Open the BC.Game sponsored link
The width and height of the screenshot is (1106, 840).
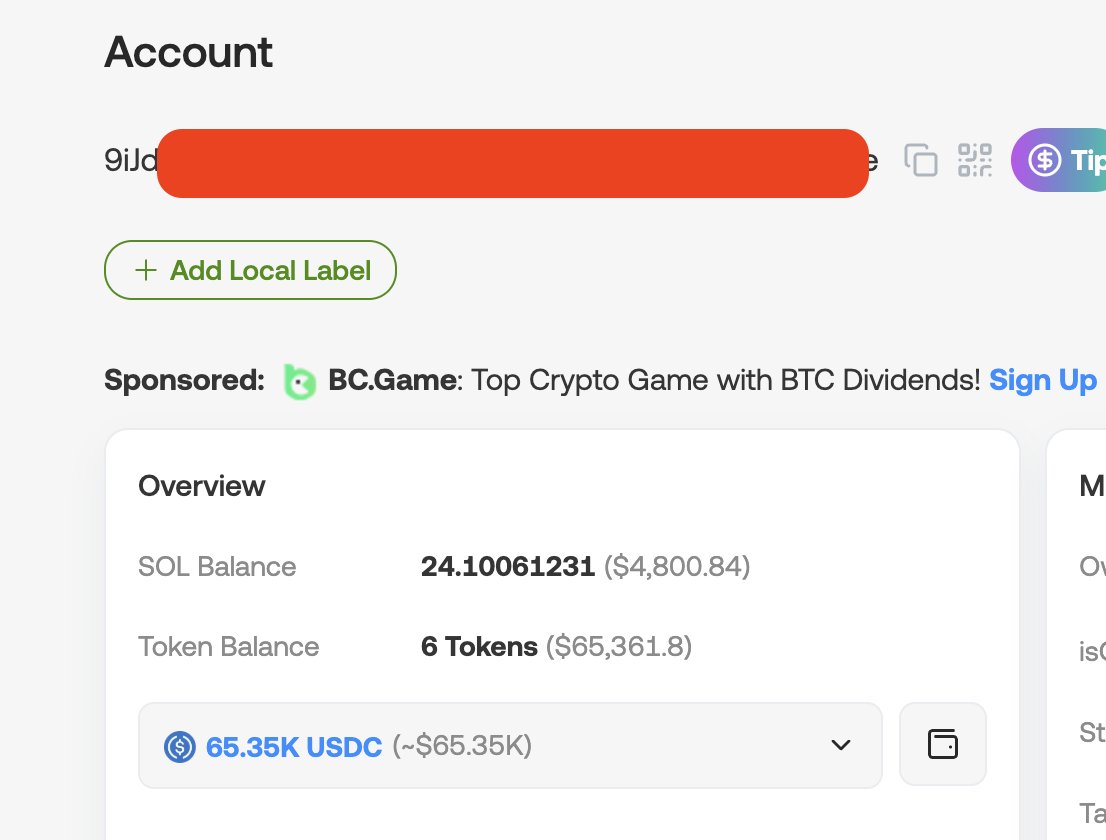coord(392,381)
